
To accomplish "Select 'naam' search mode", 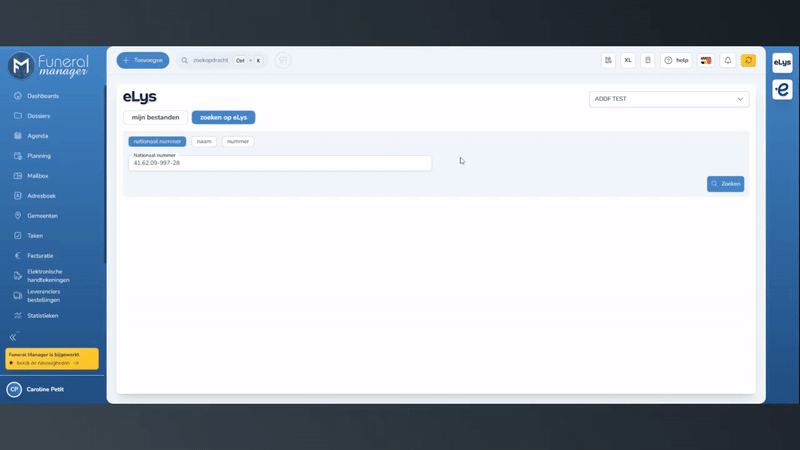I will 204,141.
